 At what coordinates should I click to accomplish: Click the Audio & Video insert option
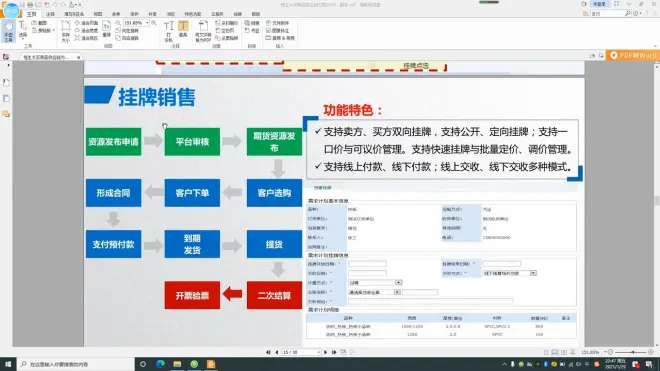pyautogui.click(x=280, y=38)
